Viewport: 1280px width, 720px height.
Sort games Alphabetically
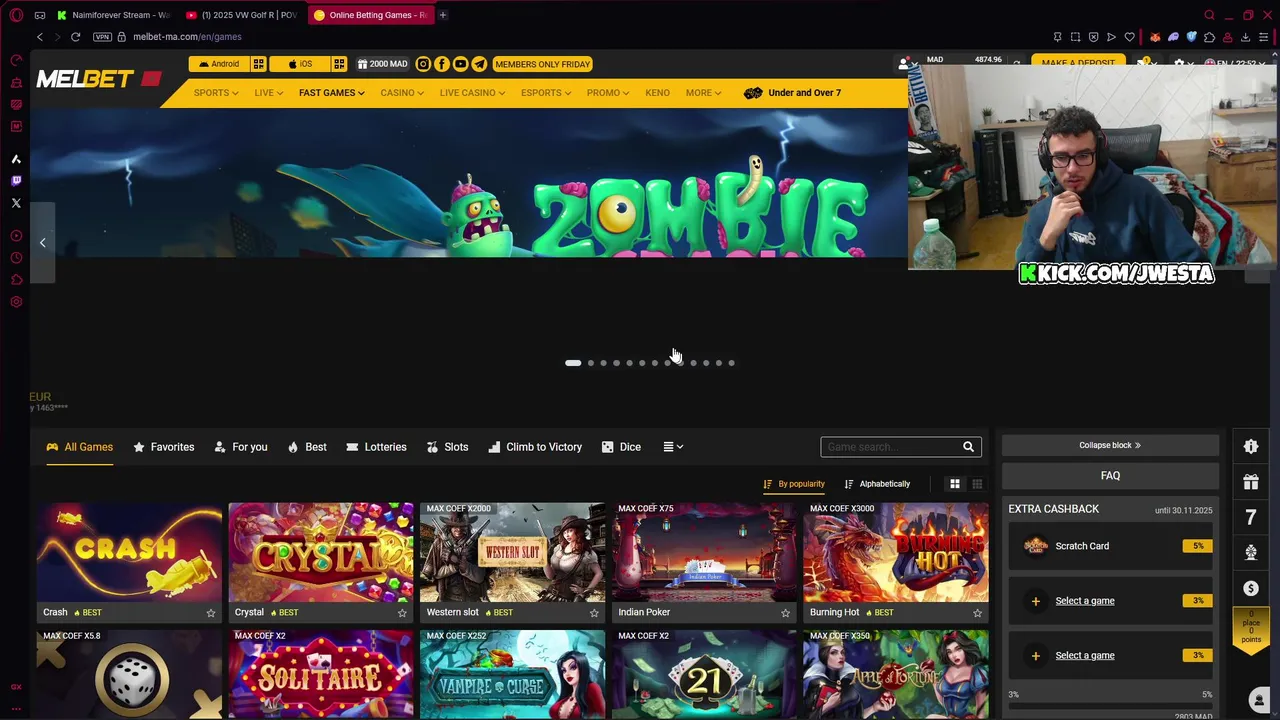point(877,484)
